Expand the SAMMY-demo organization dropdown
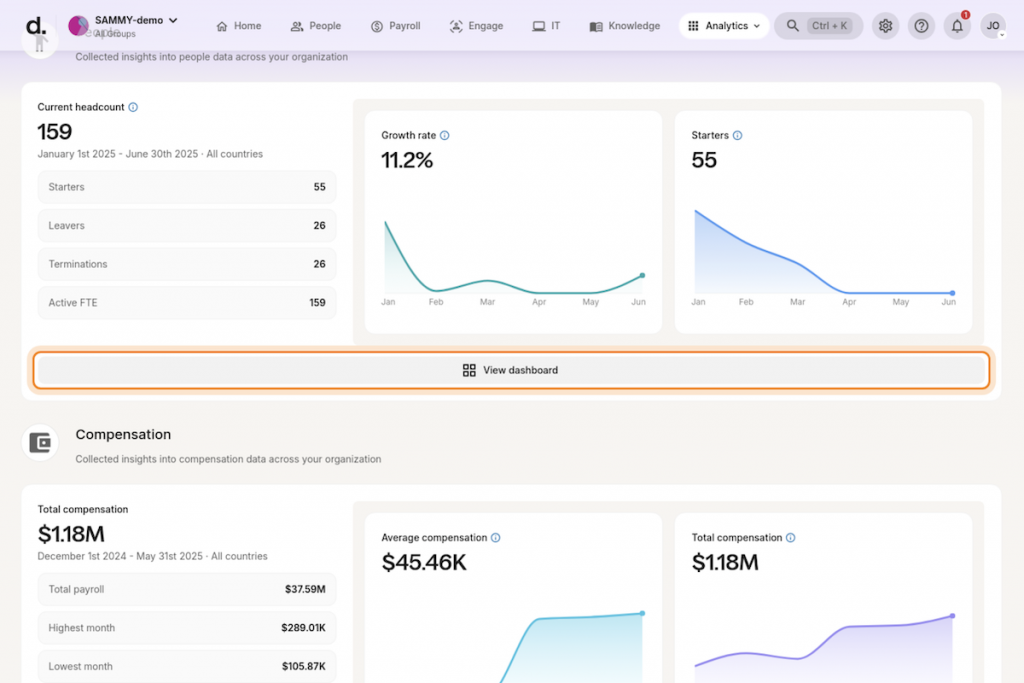 pyautogui.click(x=170, y=19)
